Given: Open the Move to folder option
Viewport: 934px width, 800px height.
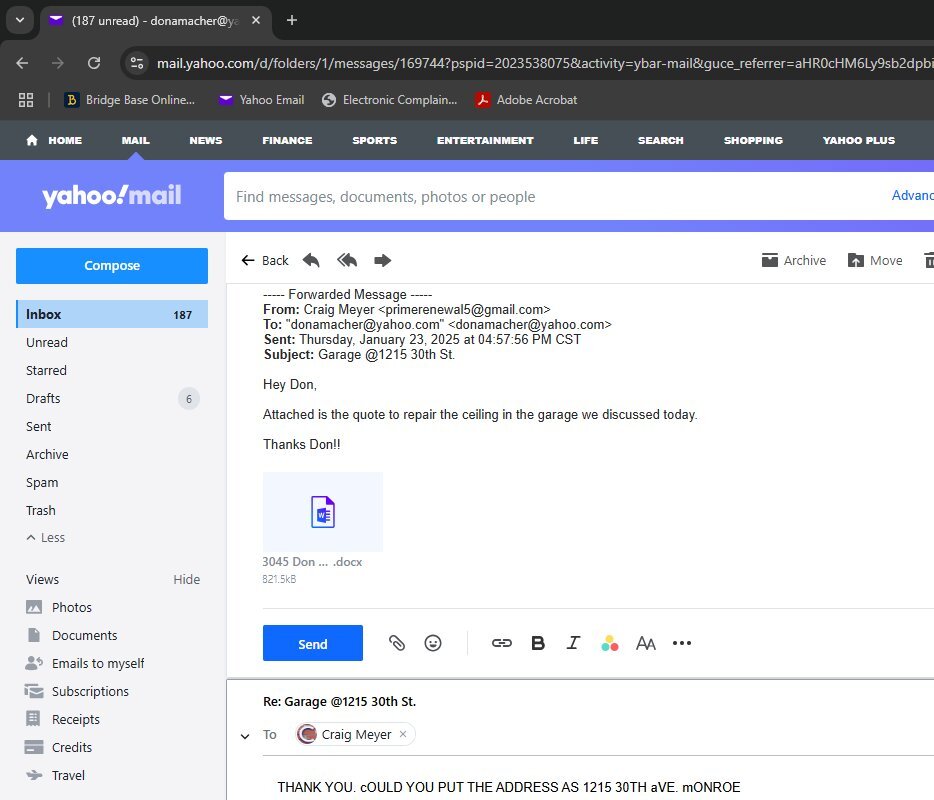Looking at the screenshot, I should [x=874, y=260].
